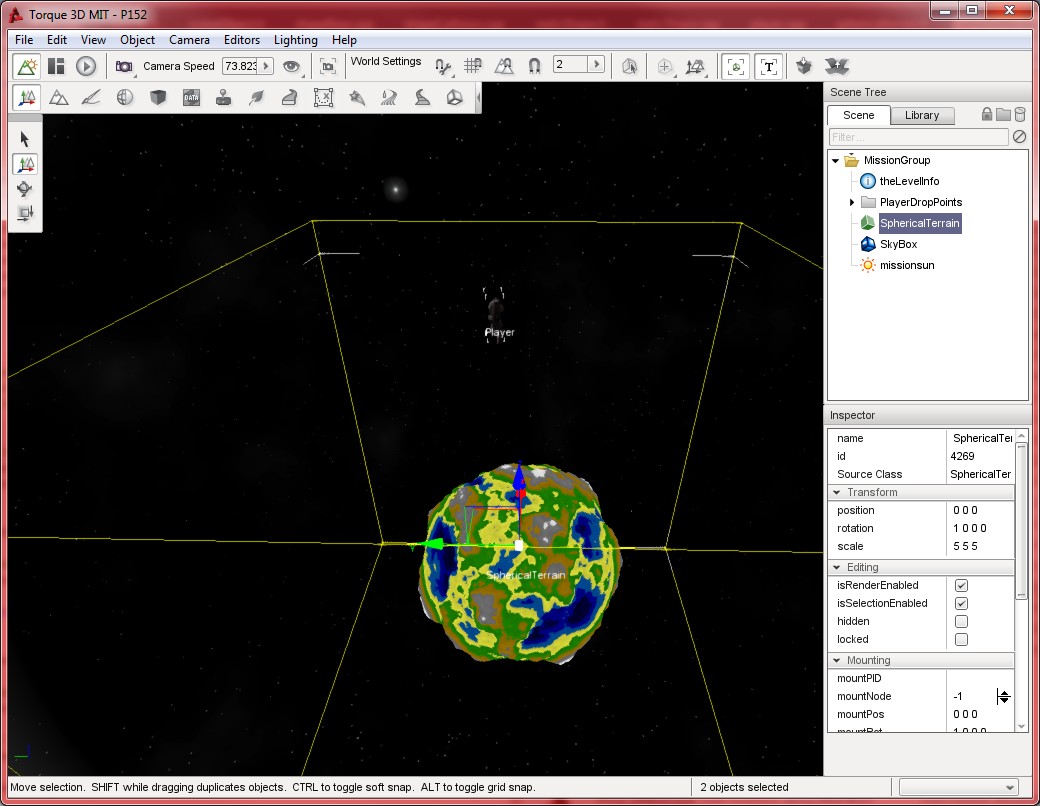The image size is (1040, 806).
Task: Click the snap size field showing 2
Action: pyautogui.click(x=570, y=64)
